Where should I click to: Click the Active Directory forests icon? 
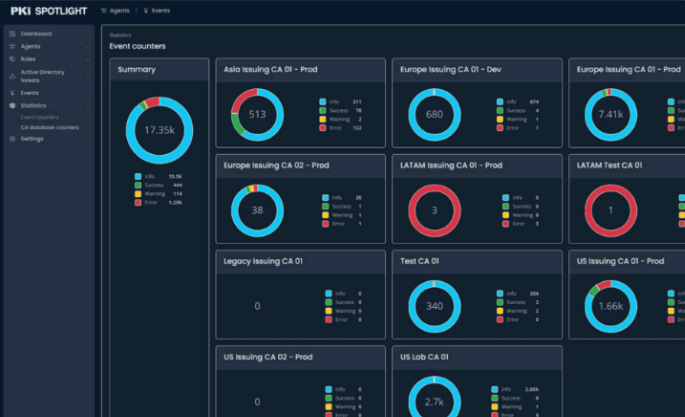pyautogui.click(x=12, y=76)
